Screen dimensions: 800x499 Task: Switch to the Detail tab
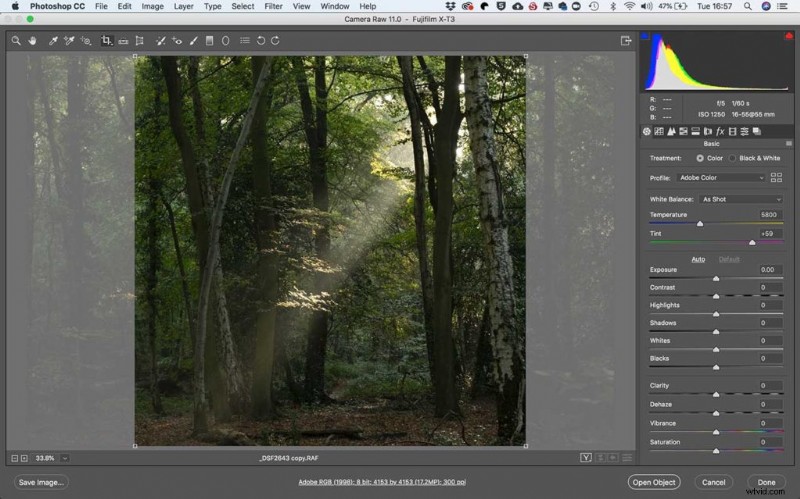click(671, 132)
